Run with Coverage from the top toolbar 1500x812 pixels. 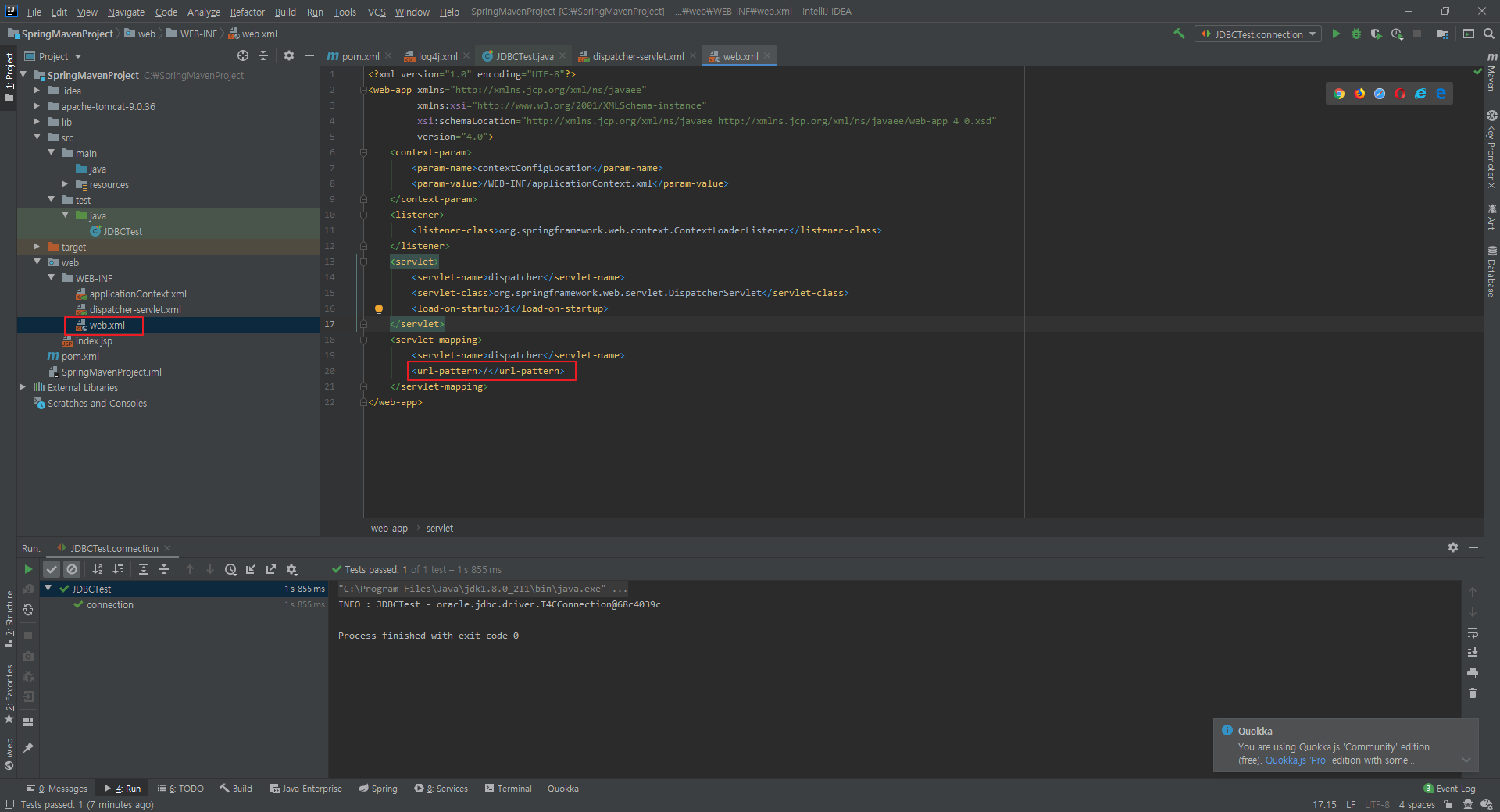tap(1377, 34)
